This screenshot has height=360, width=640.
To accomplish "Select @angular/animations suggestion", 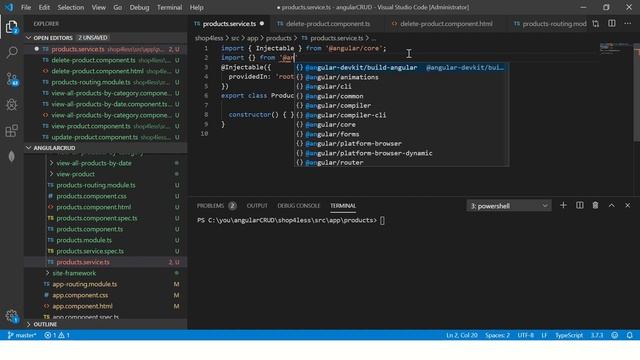I will [402, 77].
